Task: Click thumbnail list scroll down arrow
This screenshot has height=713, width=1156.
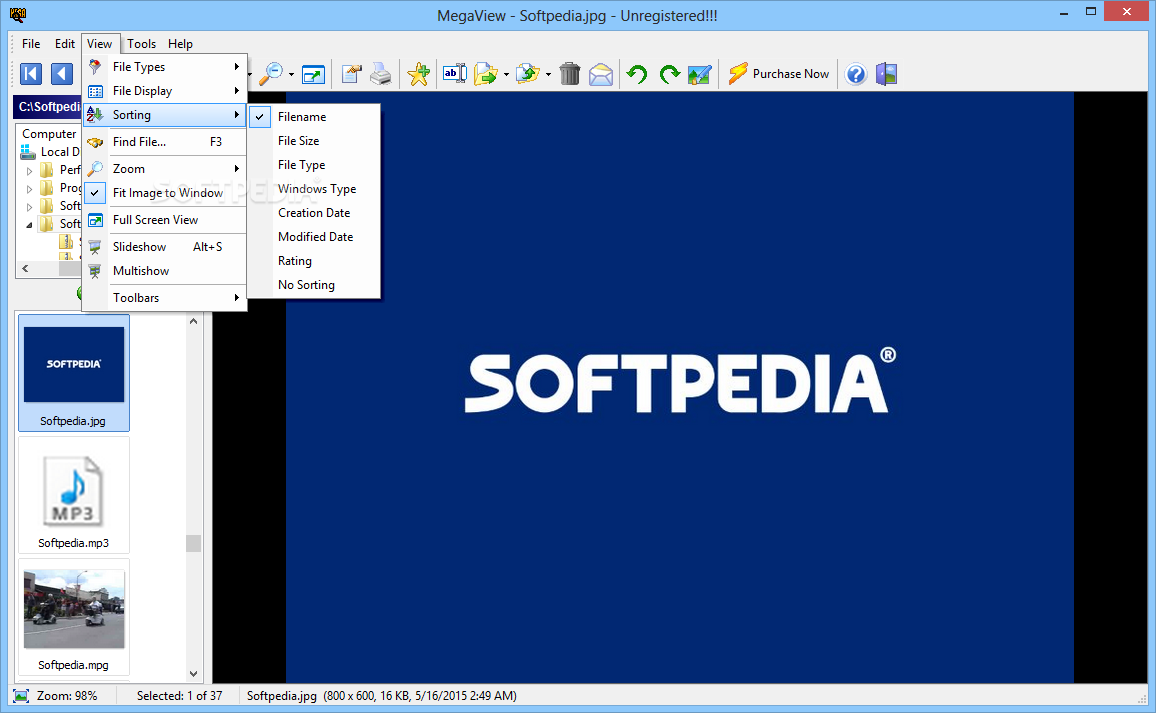Action: 193,673
